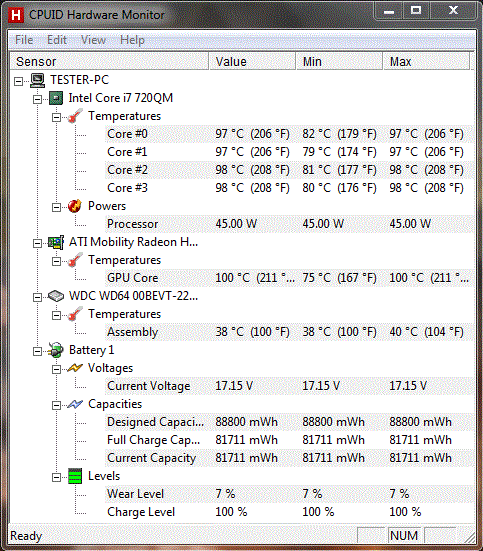
Task: Select the Assembly temperature row
Action: click(x=289, y=332)
